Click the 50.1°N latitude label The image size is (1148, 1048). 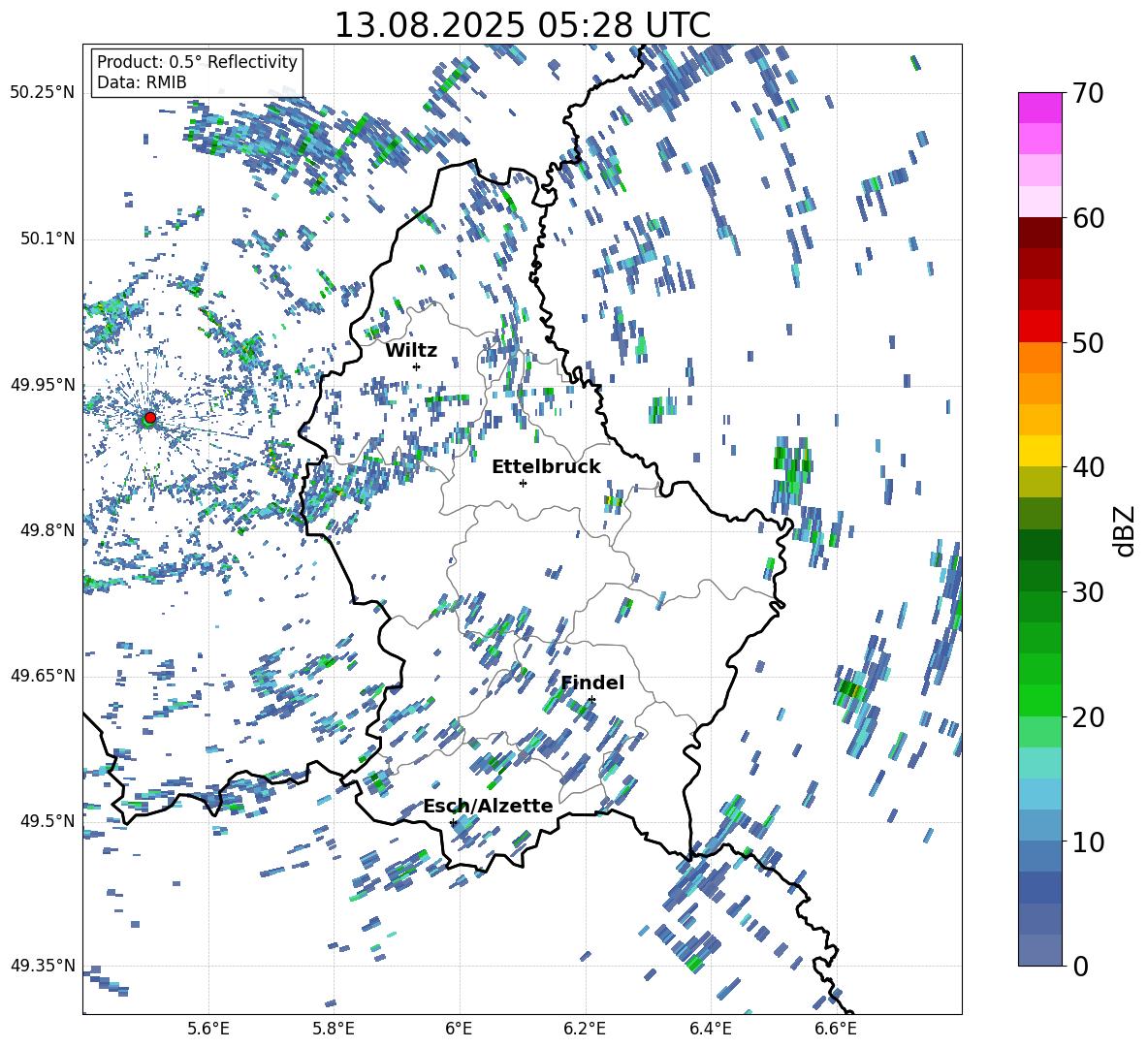47,239
